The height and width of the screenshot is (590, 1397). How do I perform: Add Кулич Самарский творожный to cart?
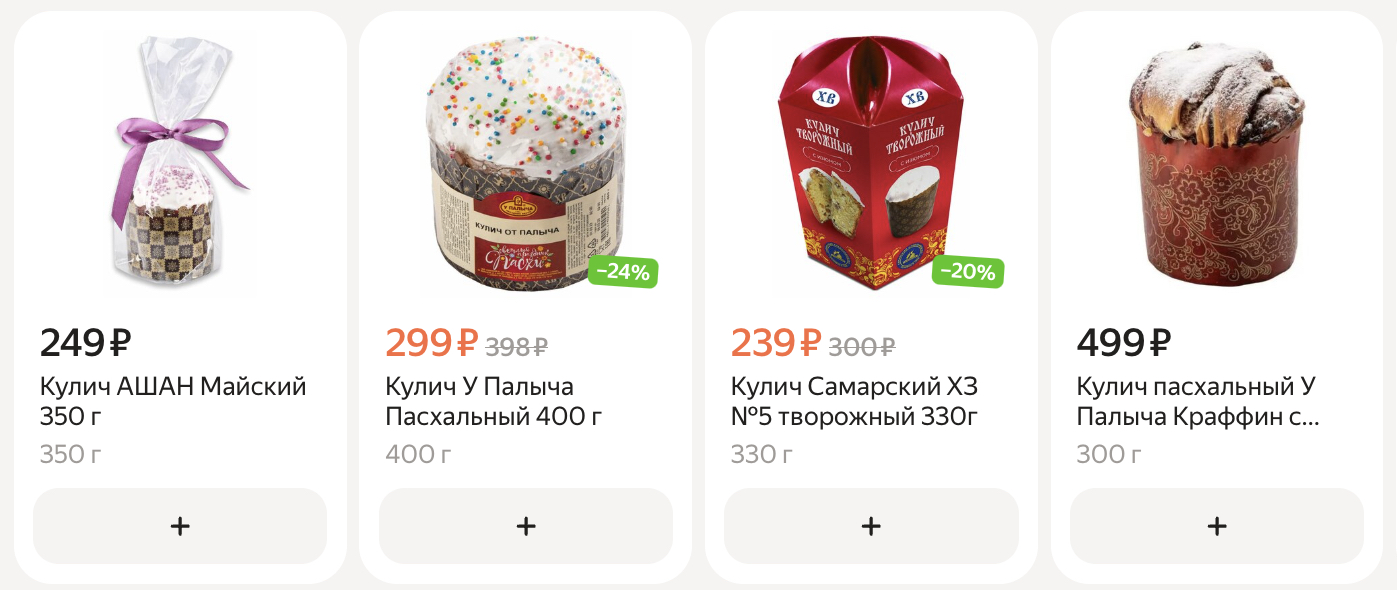click(x=871, y=526)
